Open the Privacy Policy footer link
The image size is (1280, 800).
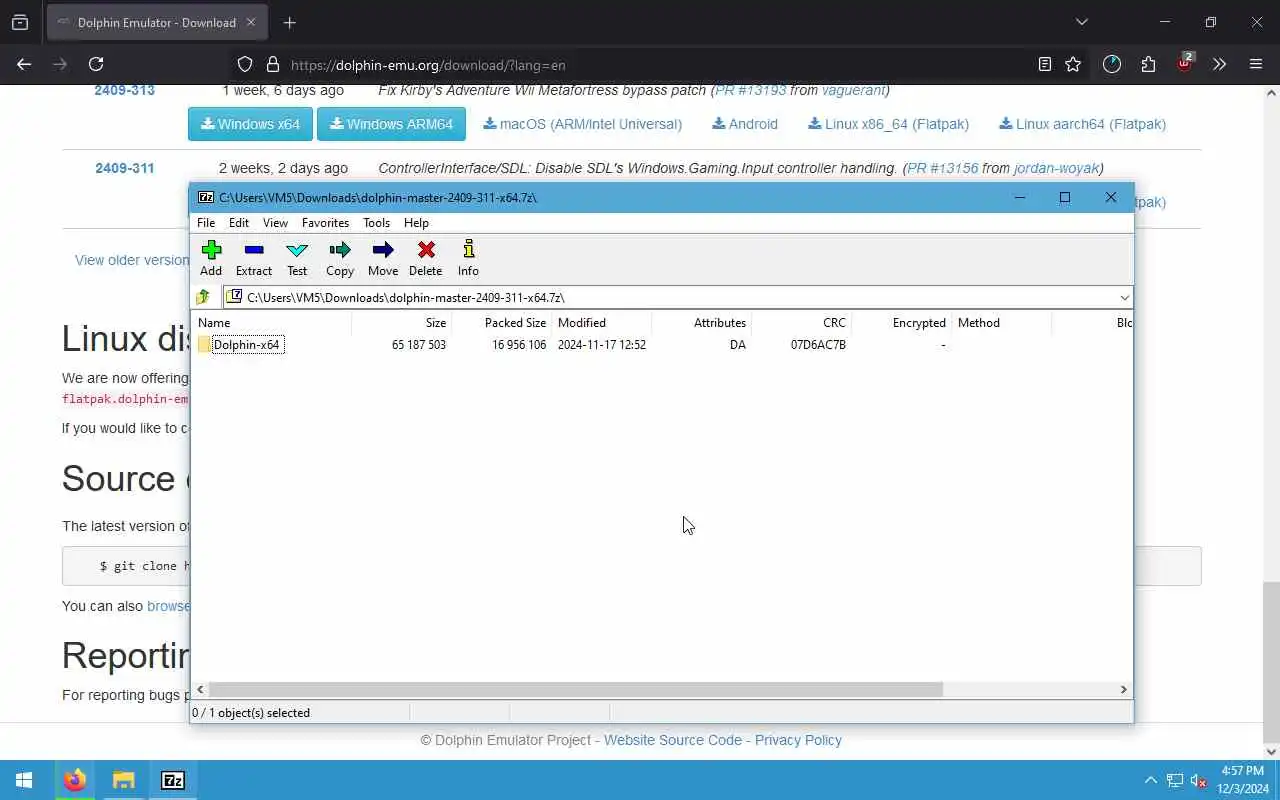(798, 740)
